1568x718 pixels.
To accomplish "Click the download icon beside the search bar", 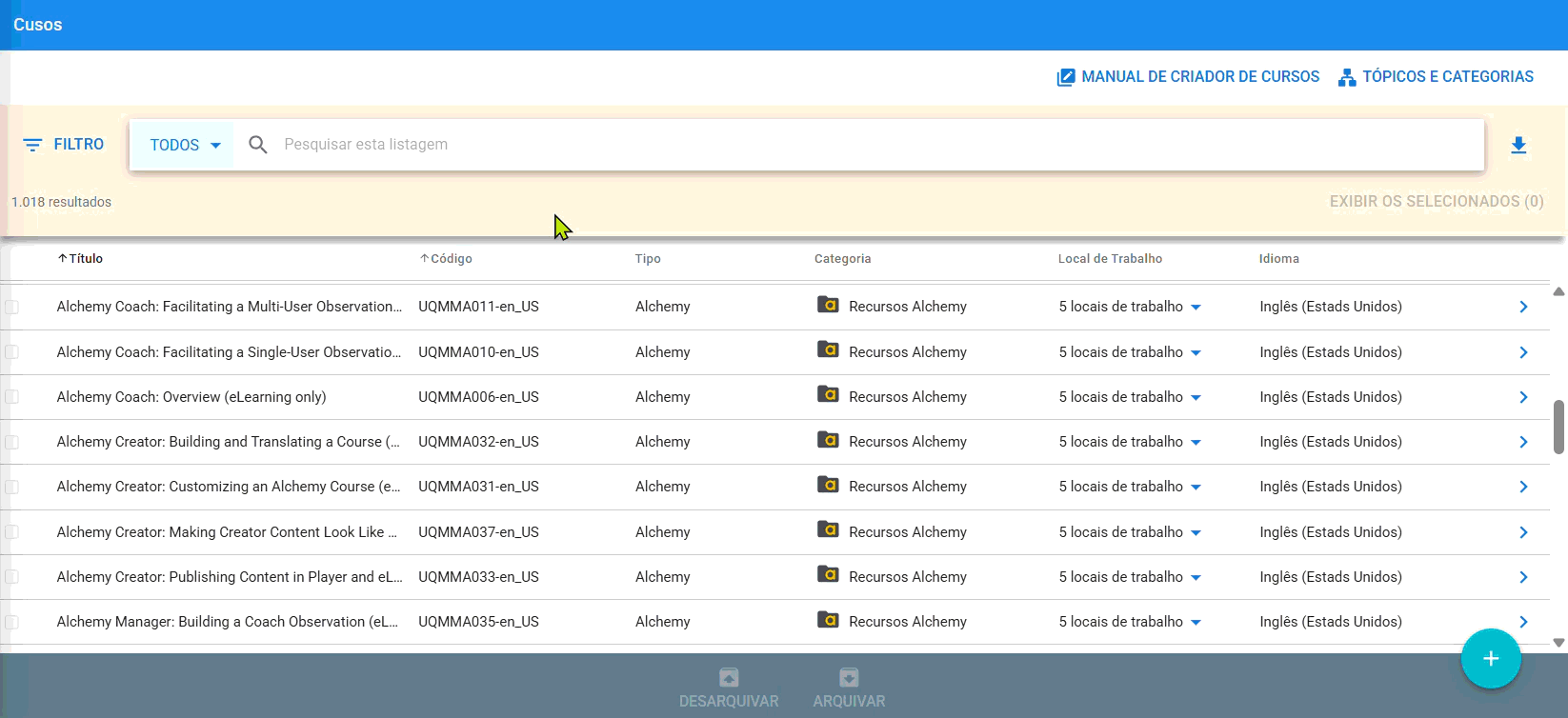I will [1518, 145].
